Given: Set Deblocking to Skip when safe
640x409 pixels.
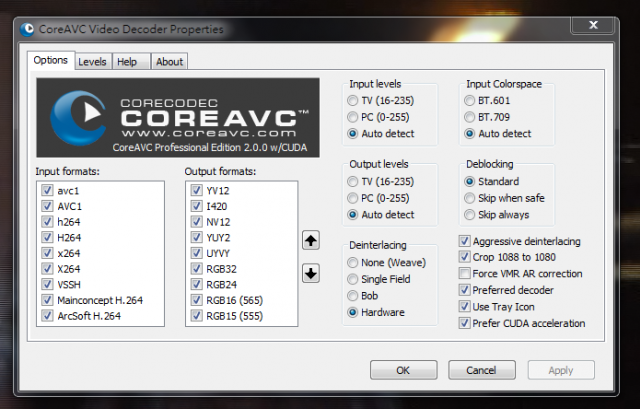Looking at the screenshot, I should pos(469,198).
